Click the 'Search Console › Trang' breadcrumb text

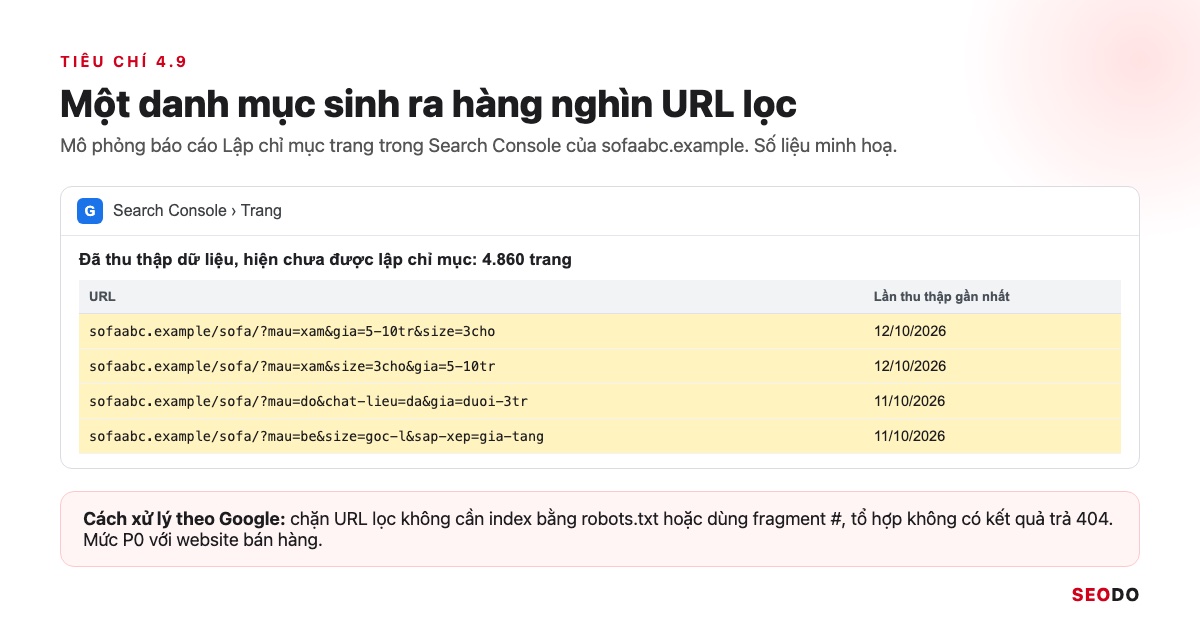click(x=197, y=211)
